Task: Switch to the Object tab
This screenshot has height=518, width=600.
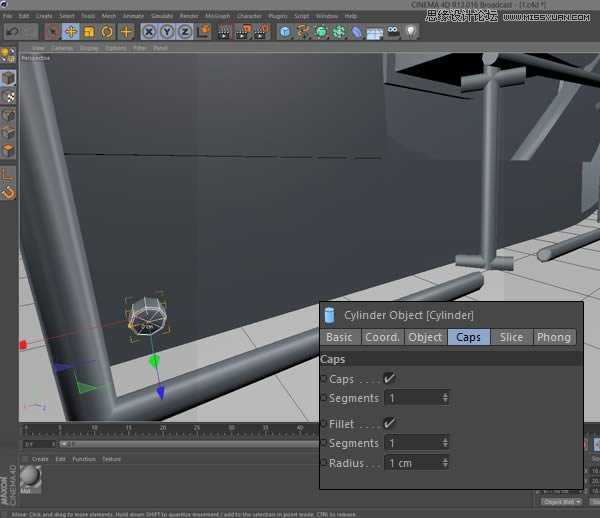Action: click(425, 337)
